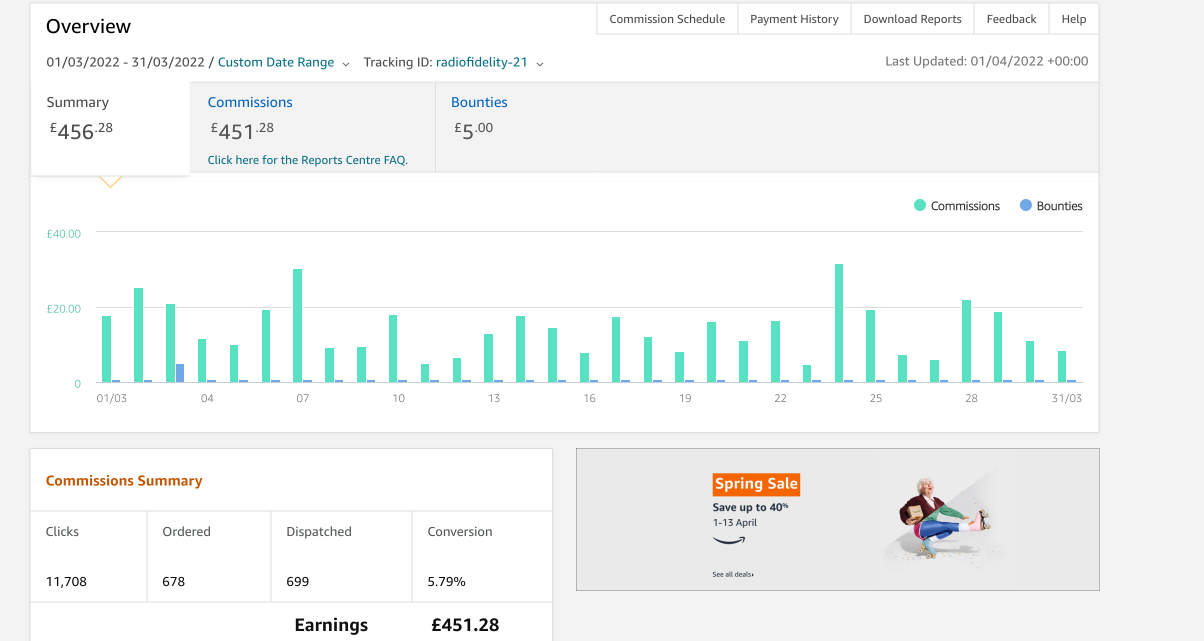Click the commissions bar for 01/03
The width and height of the screenshot is (1204, 641).
point(107,349)
